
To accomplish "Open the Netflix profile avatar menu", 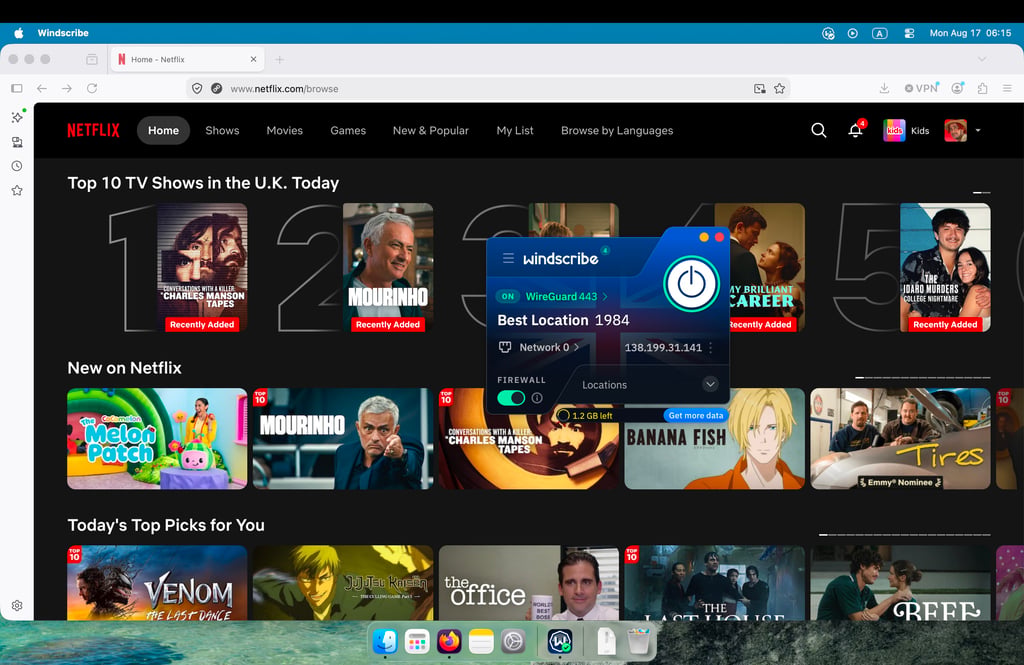I will coord(955,131).
